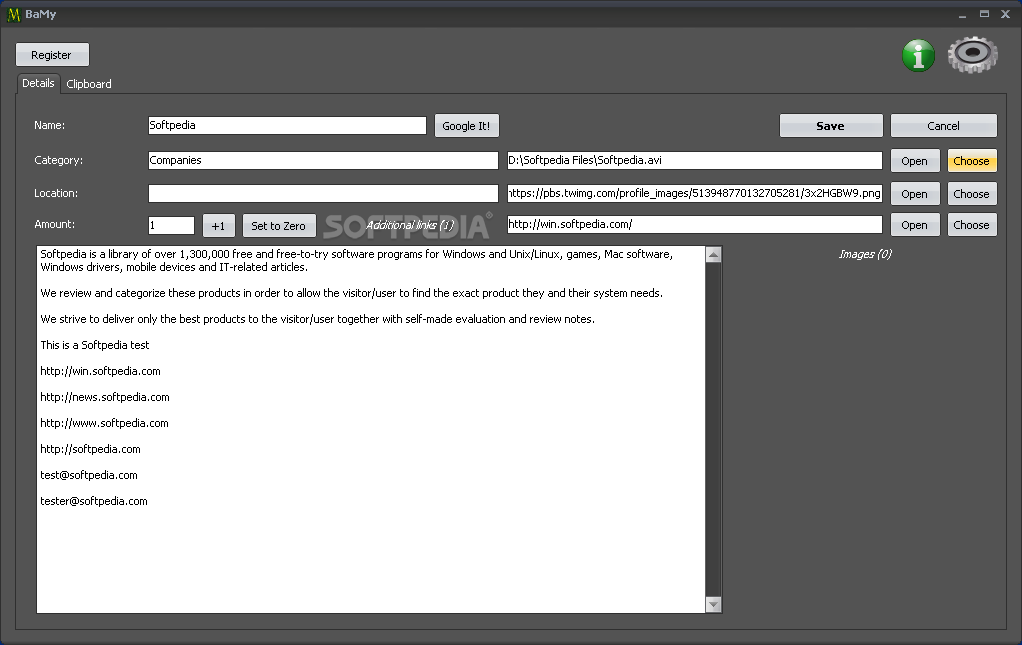Click the Additional links (1) label
Screen dimensions: 1022x645
[x=410, y=225]
